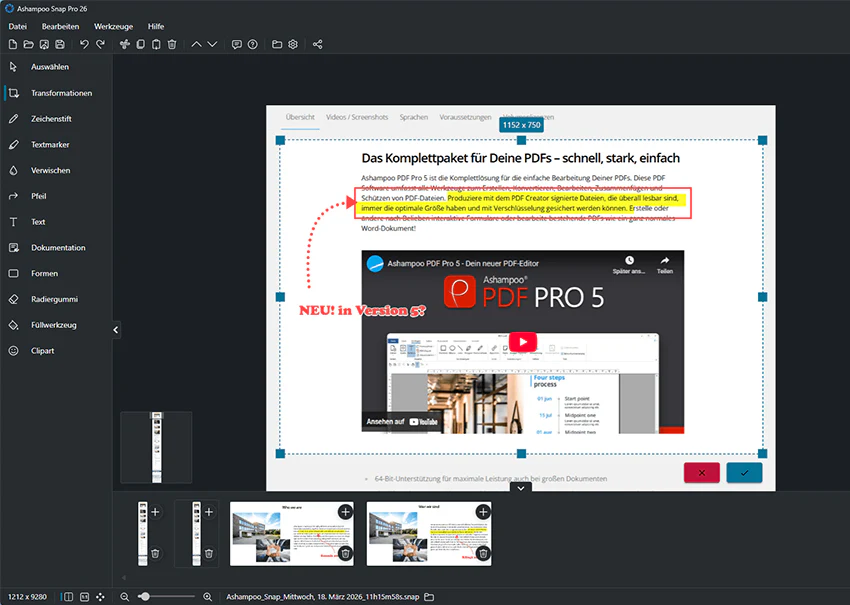Share the capture via share icon
This screenshot has width=850, height=605.
pos(318,44)
